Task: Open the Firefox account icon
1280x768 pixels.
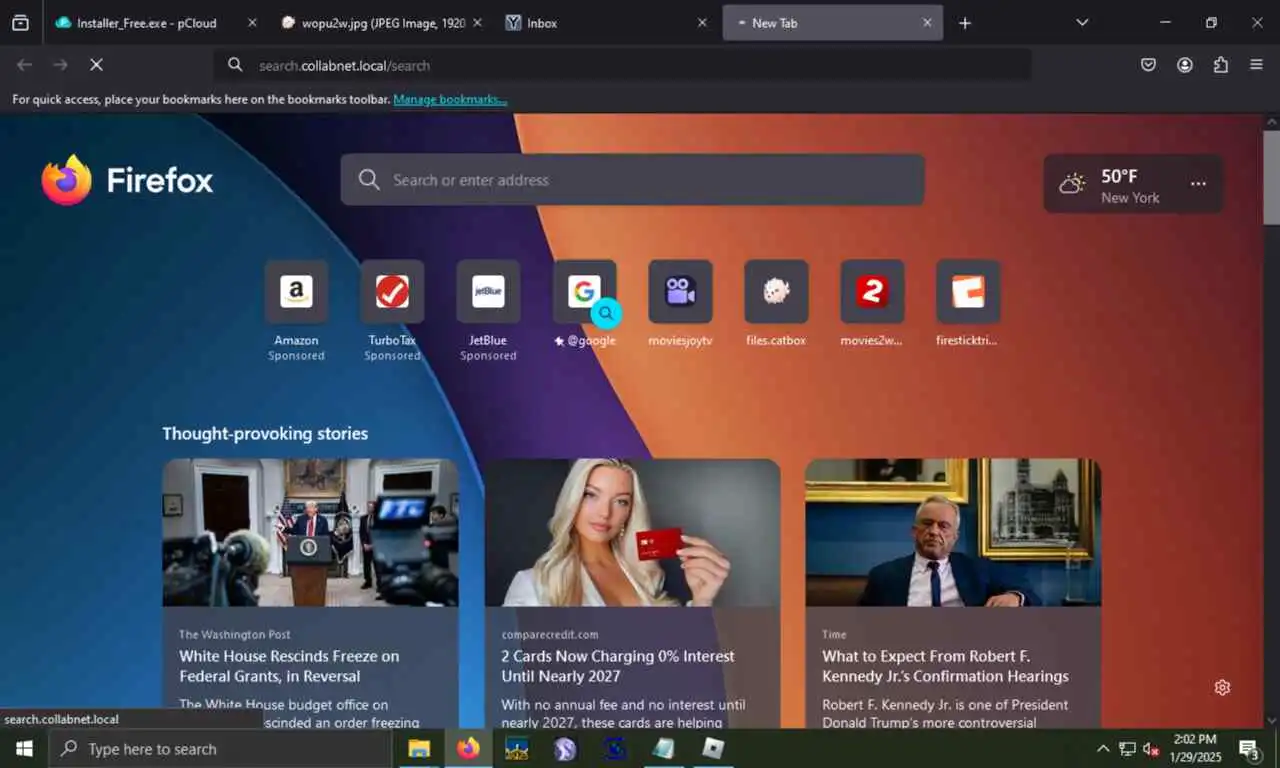Action: (x=1185, y=65)
